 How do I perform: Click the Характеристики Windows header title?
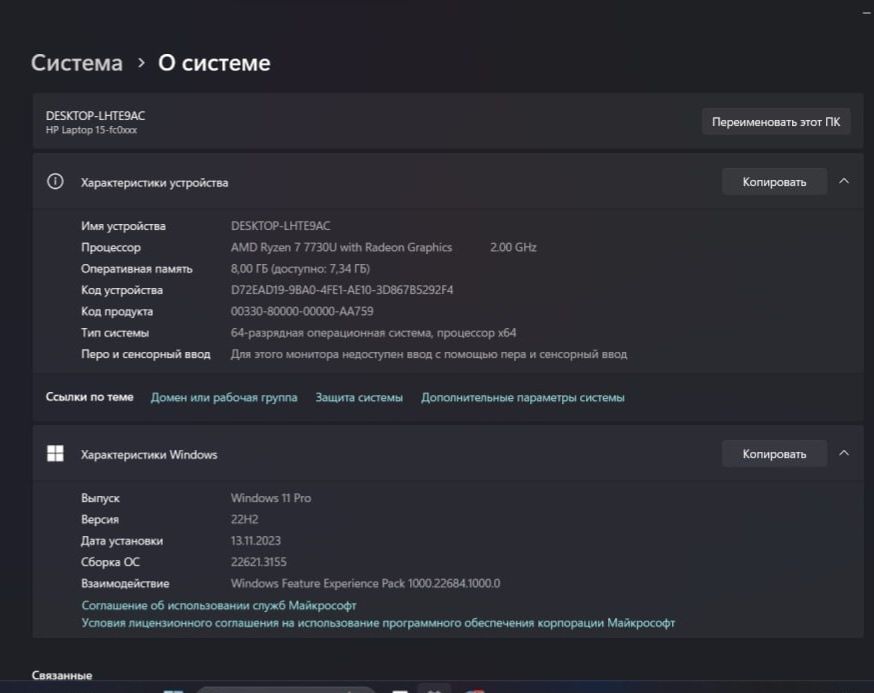[149, 455]
